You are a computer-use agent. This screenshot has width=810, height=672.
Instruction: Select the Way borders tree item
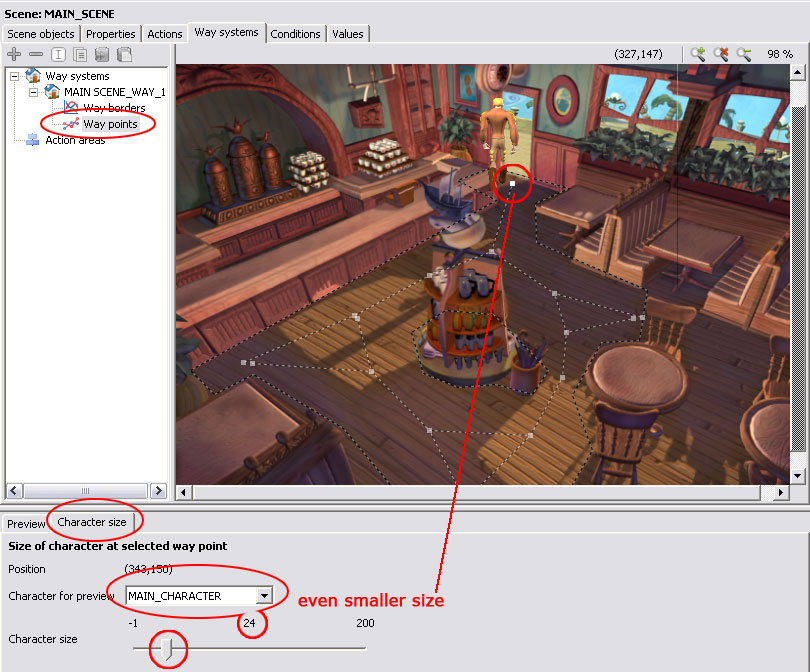[x=114, y=108]
